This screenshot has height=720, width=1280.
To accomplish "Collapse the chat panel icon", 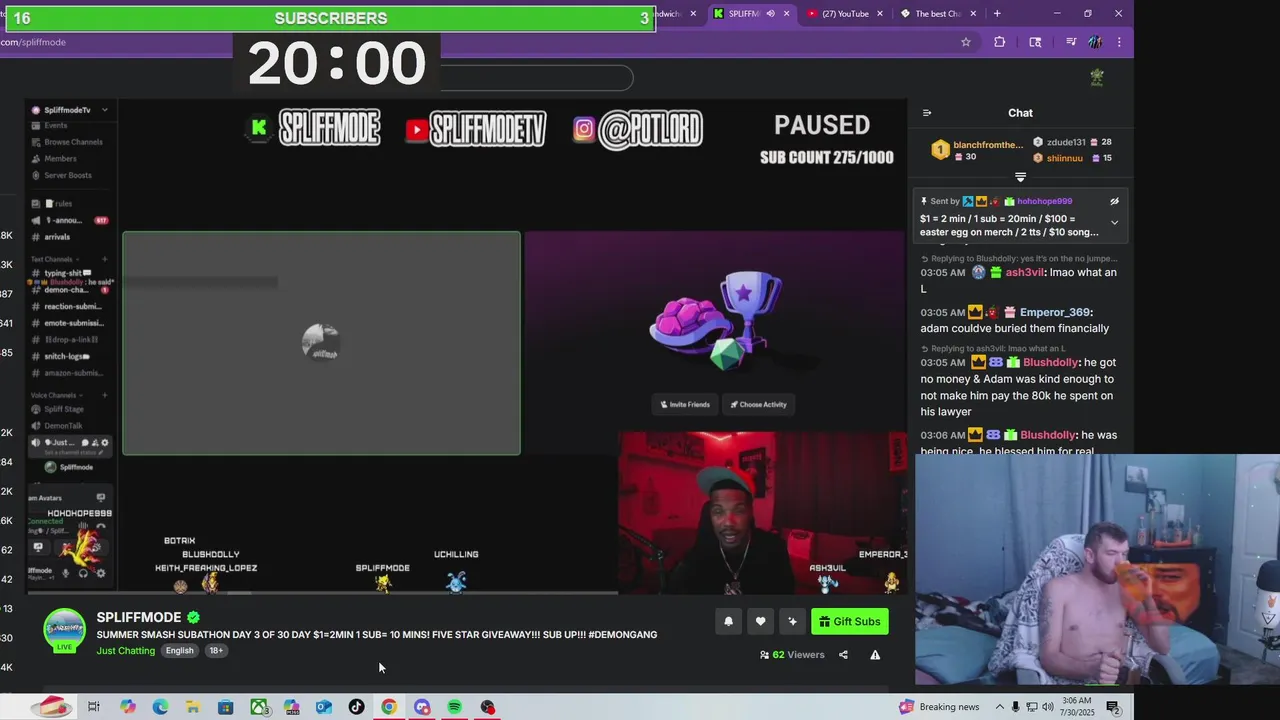I will click(x=927, y=113).
